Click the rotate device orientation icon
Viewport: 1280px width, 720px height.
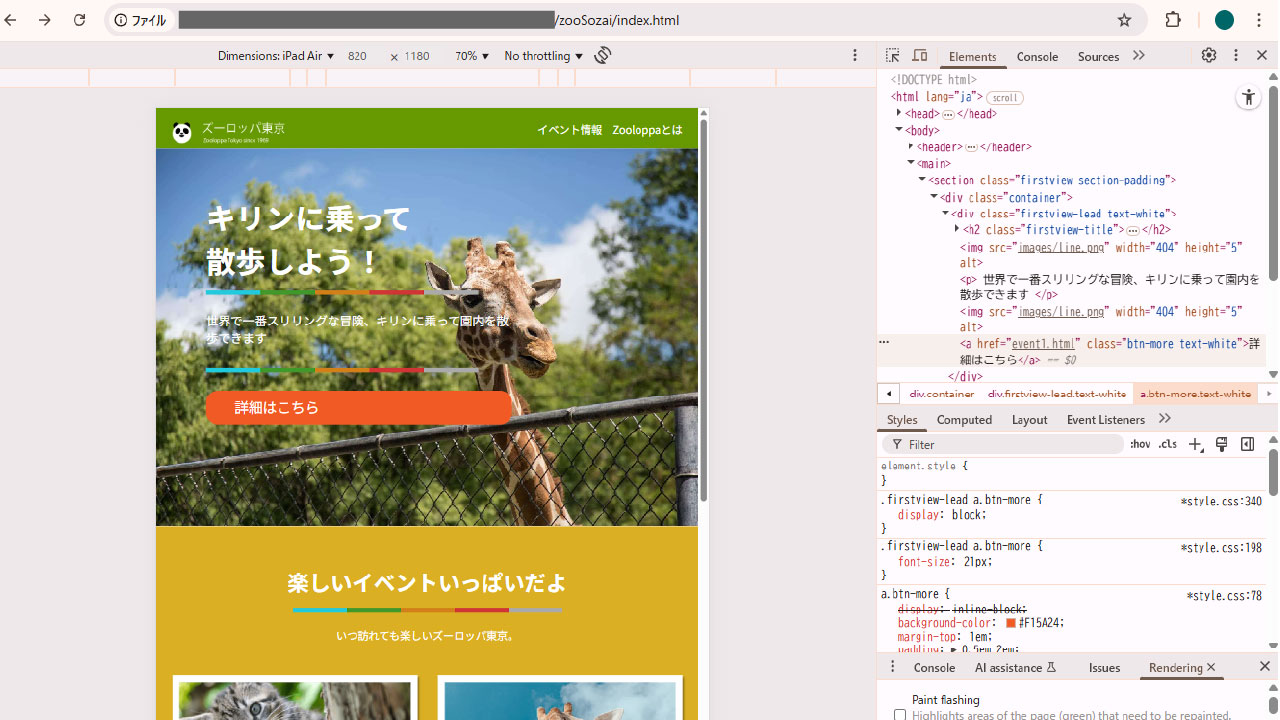(x=602, y=55)
